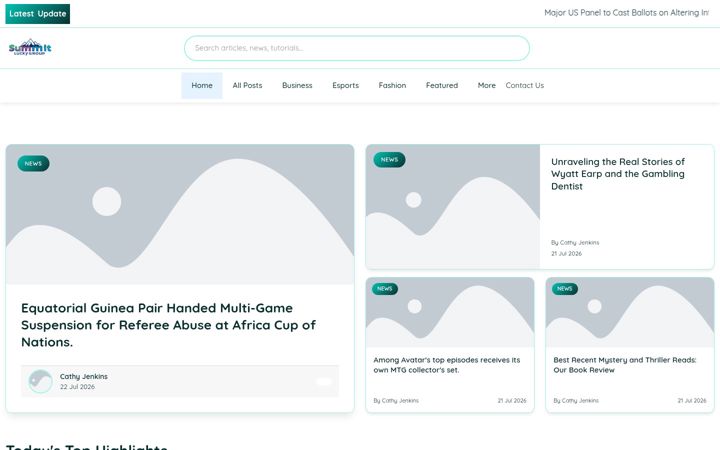This screenshot has height=450, width=720.
Task: Click Cathy Jenkins author avatar icon
Action: pyautogui.click(x=40, y=381)
